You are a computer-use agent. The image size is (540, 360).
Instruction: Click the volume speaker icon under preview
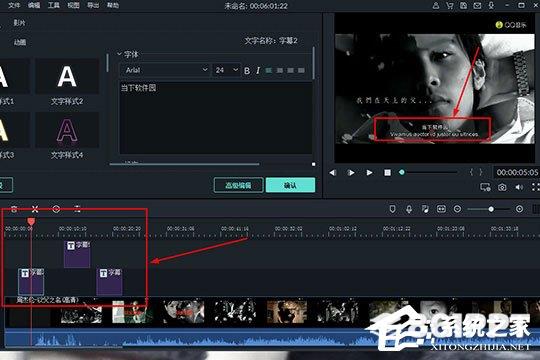point(519,187)
